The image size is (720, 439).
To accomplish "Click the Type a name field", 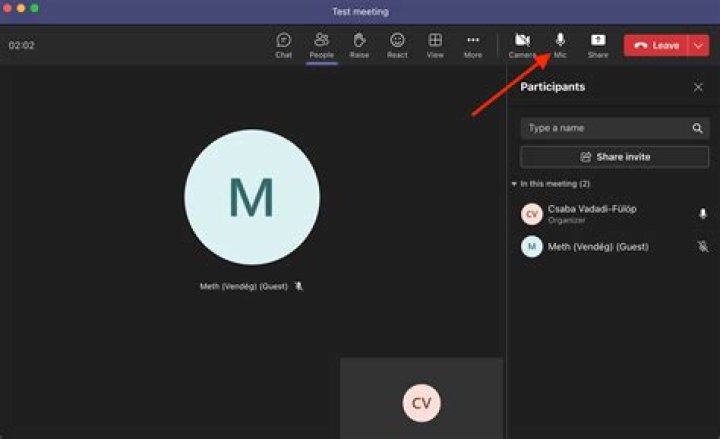I will (x=603, y=128).
